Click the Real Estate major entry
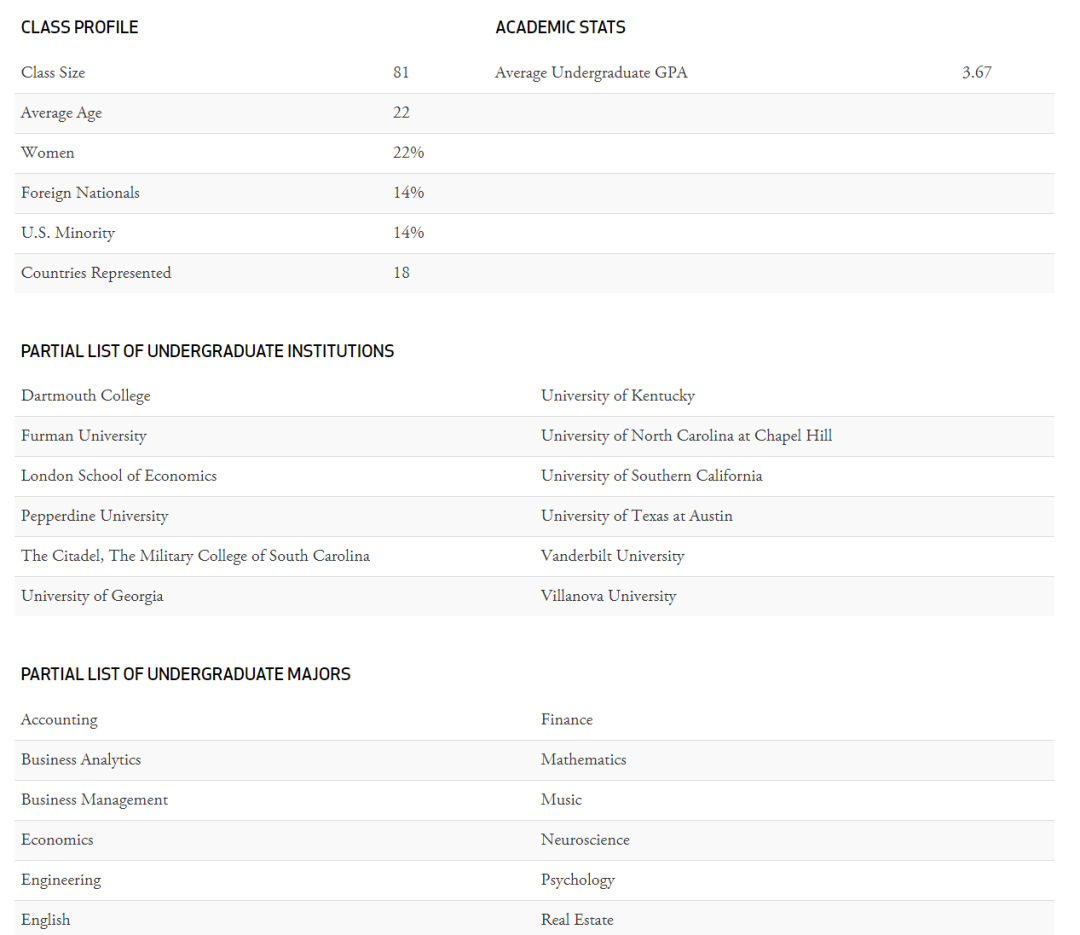Viewport: 1080px width, 935px height. (577, 920)
